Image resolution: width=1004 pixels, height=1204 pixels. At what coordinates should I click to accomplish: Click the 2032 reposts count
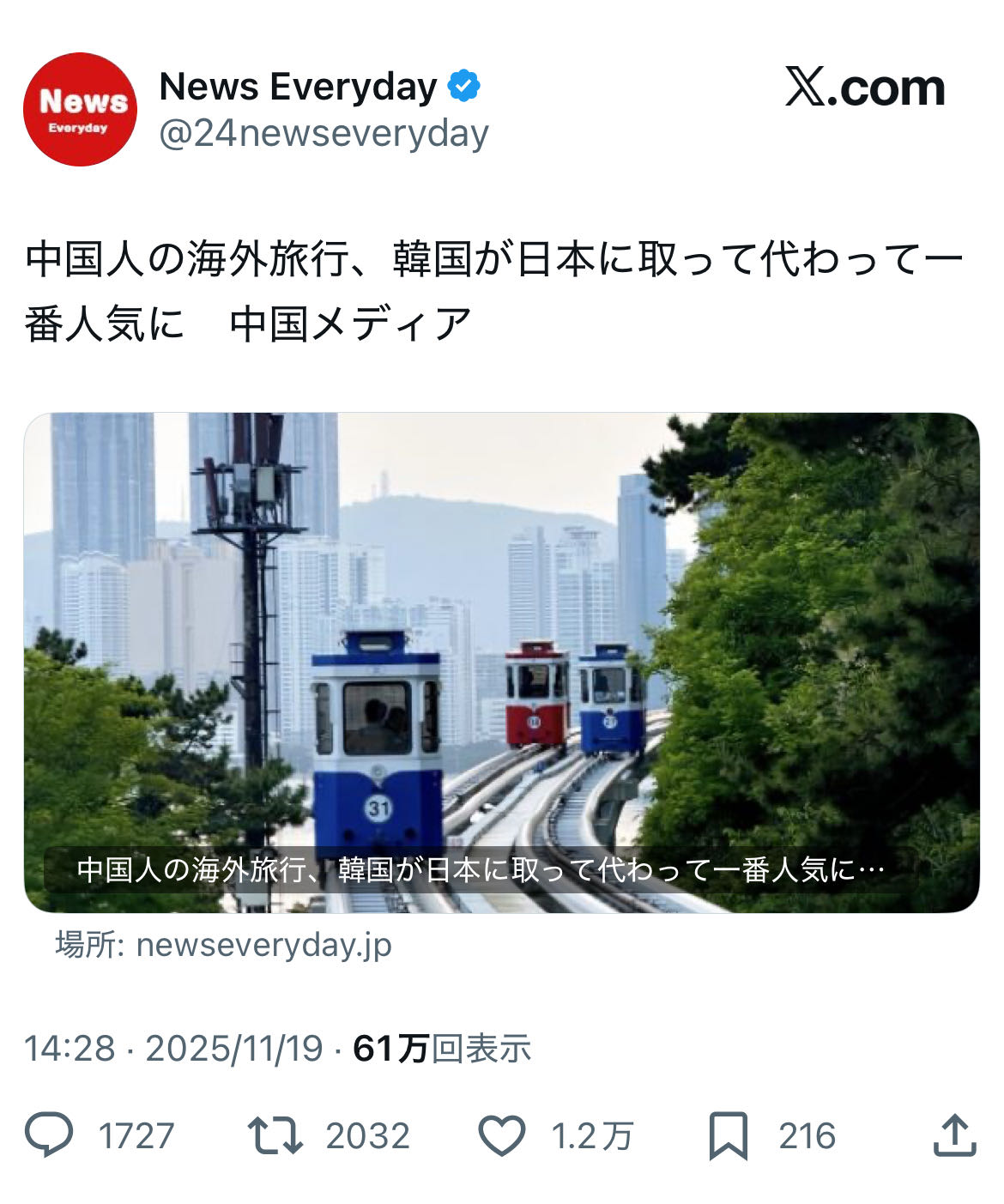tap(367, 1136)
